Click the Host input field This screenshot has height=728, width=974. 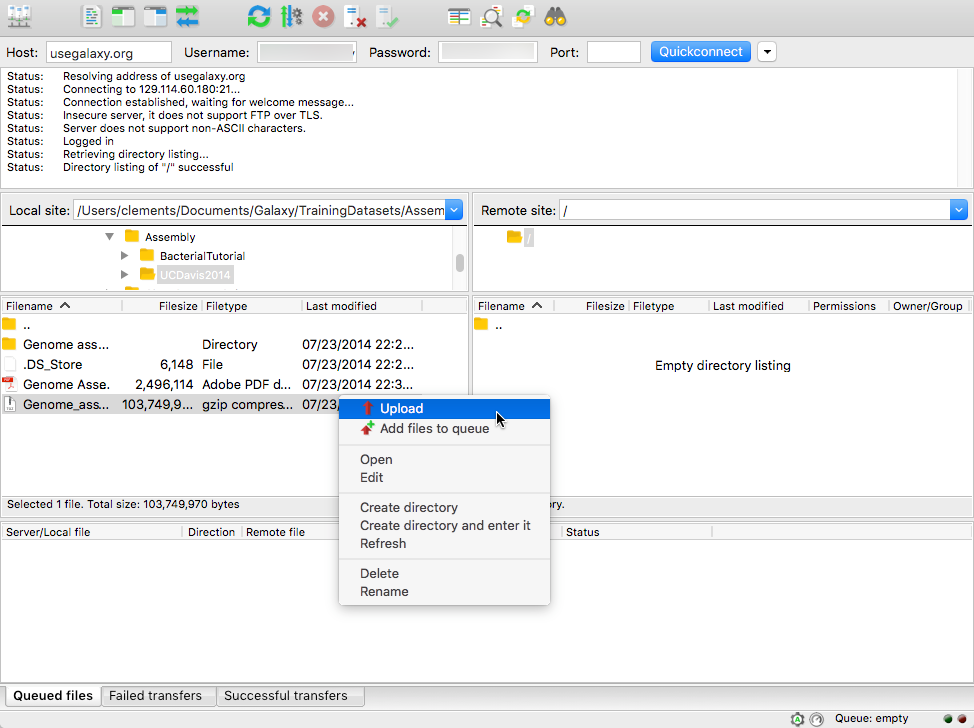pos(109,52)
